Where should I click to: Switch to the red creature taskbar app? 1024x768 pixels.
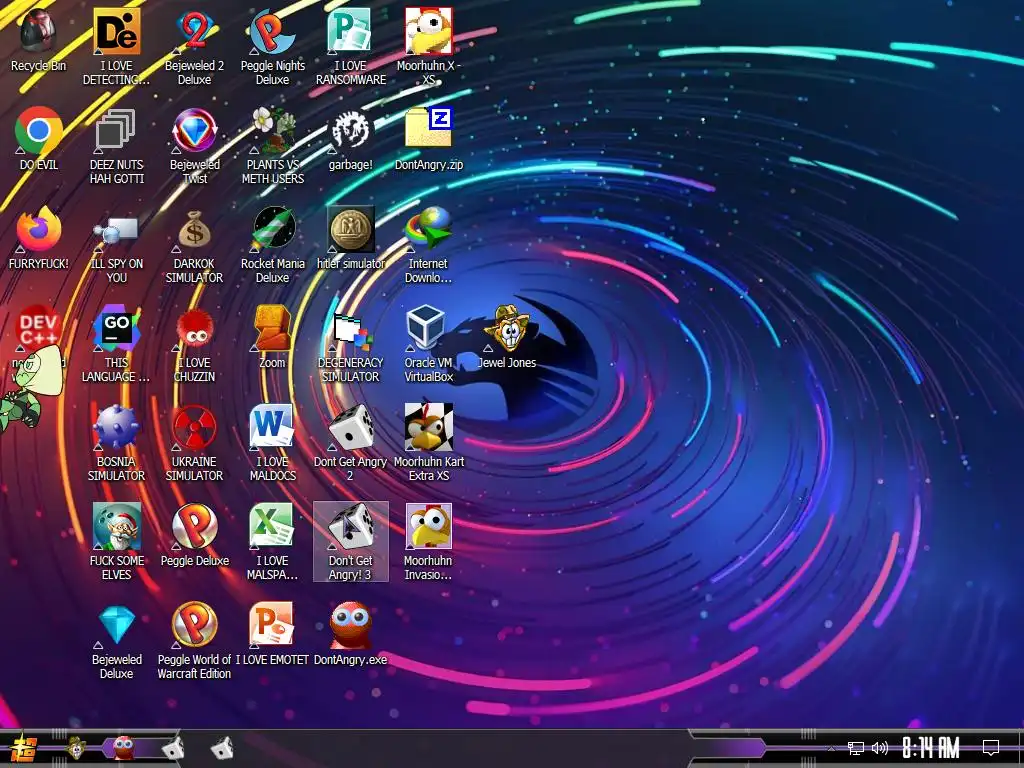(x=124, y=748)
